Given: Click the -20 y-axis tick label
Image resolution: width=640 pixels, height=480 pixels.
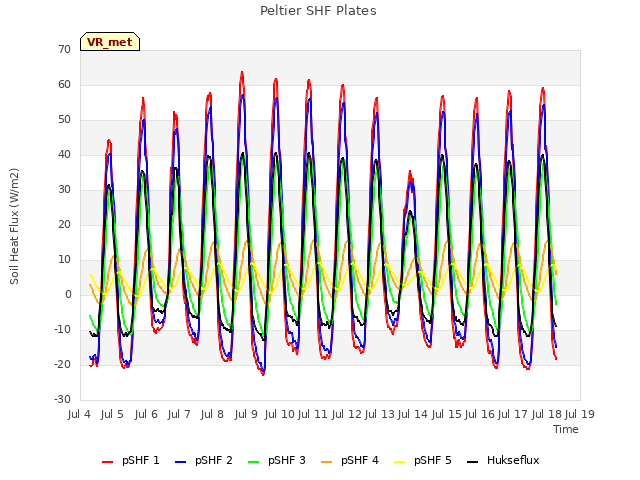Looking at the screenshot, I should (x=62, y=364).
